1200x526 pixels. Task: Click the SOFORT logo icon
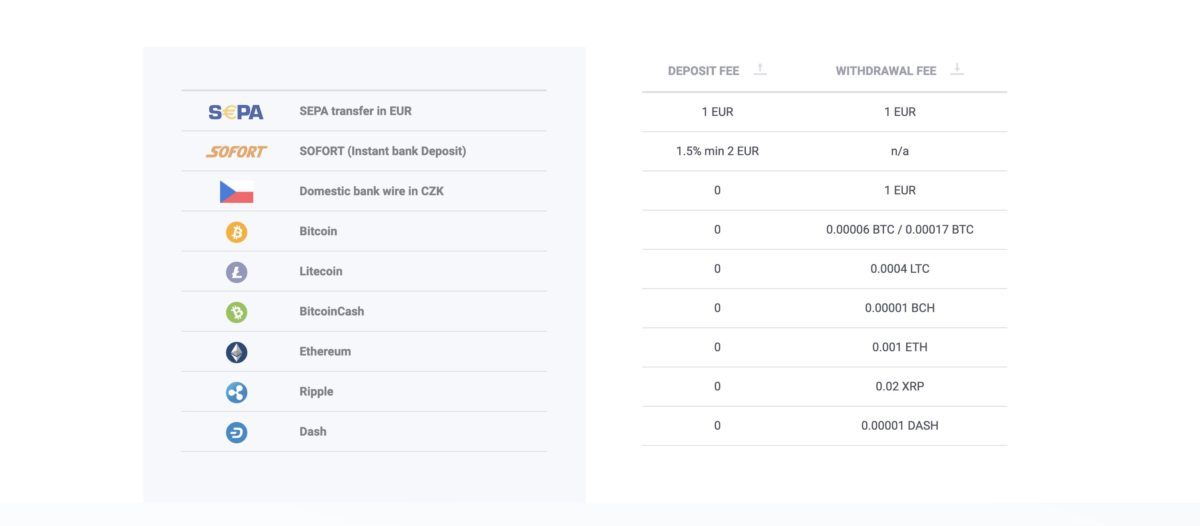(x=236, y=152)
